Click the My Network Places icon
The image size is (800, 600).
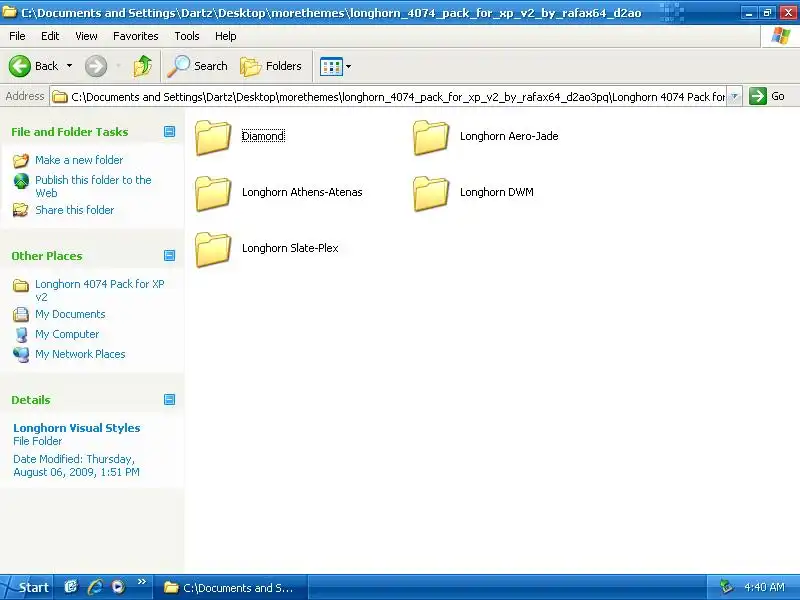[21, 355]
